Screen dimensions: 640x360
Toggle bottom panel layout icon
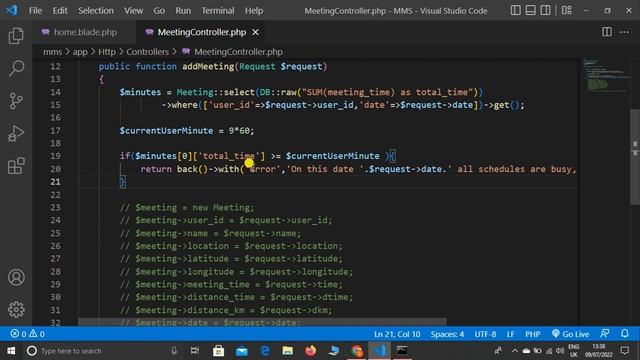pyautogui.click(x=530, y=10)
